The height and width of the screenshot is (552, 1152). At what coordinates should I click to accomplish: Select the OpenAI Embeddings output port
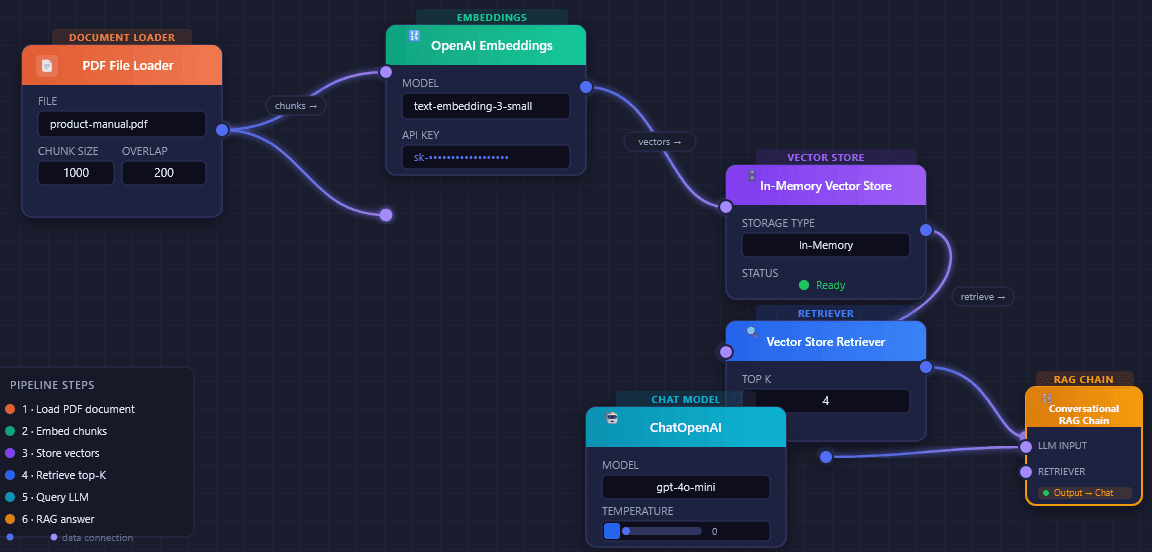586,87
